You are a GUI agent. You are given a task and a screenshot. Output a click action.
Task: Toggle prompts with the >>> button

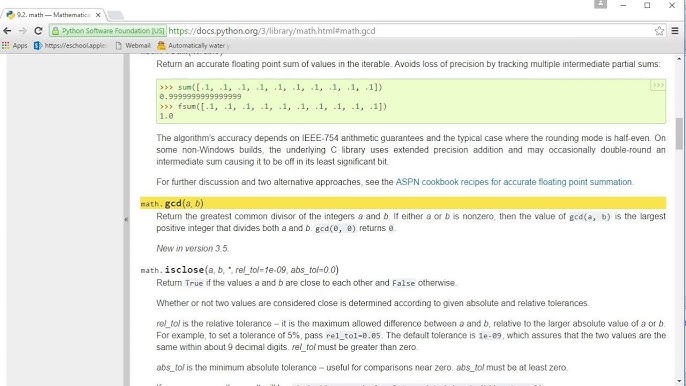point(658,85)
